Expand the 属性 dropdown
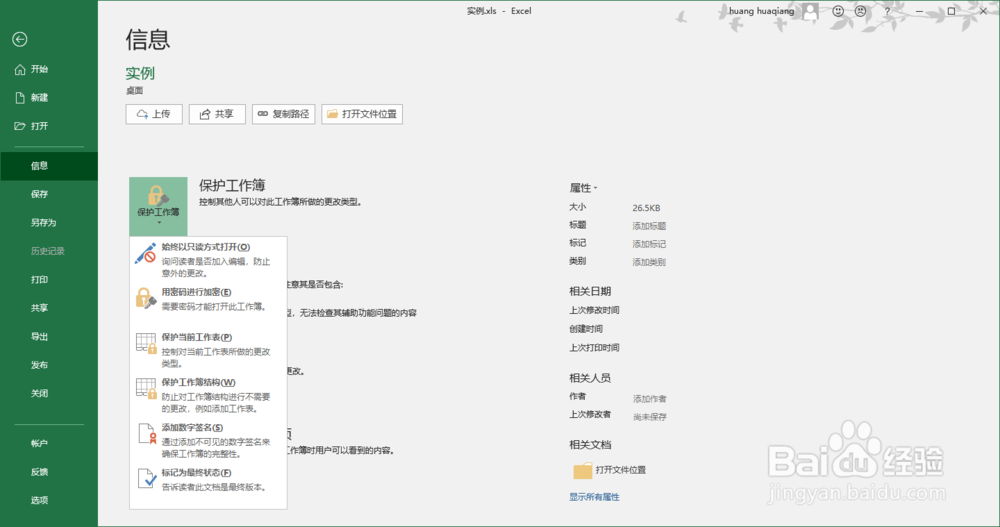Image resolution: width=1000 pixels, height=527 pixels. tap(584, 188)
